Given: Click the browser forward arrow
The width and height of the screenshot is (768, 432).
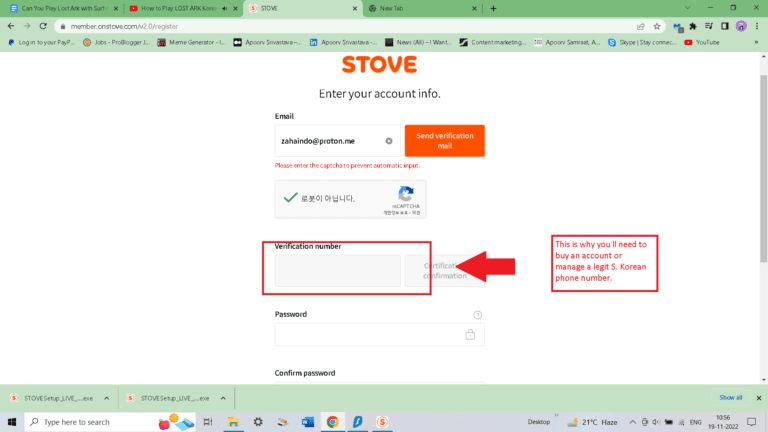Looking at the screenshot, I should click(x=27, y=26).
